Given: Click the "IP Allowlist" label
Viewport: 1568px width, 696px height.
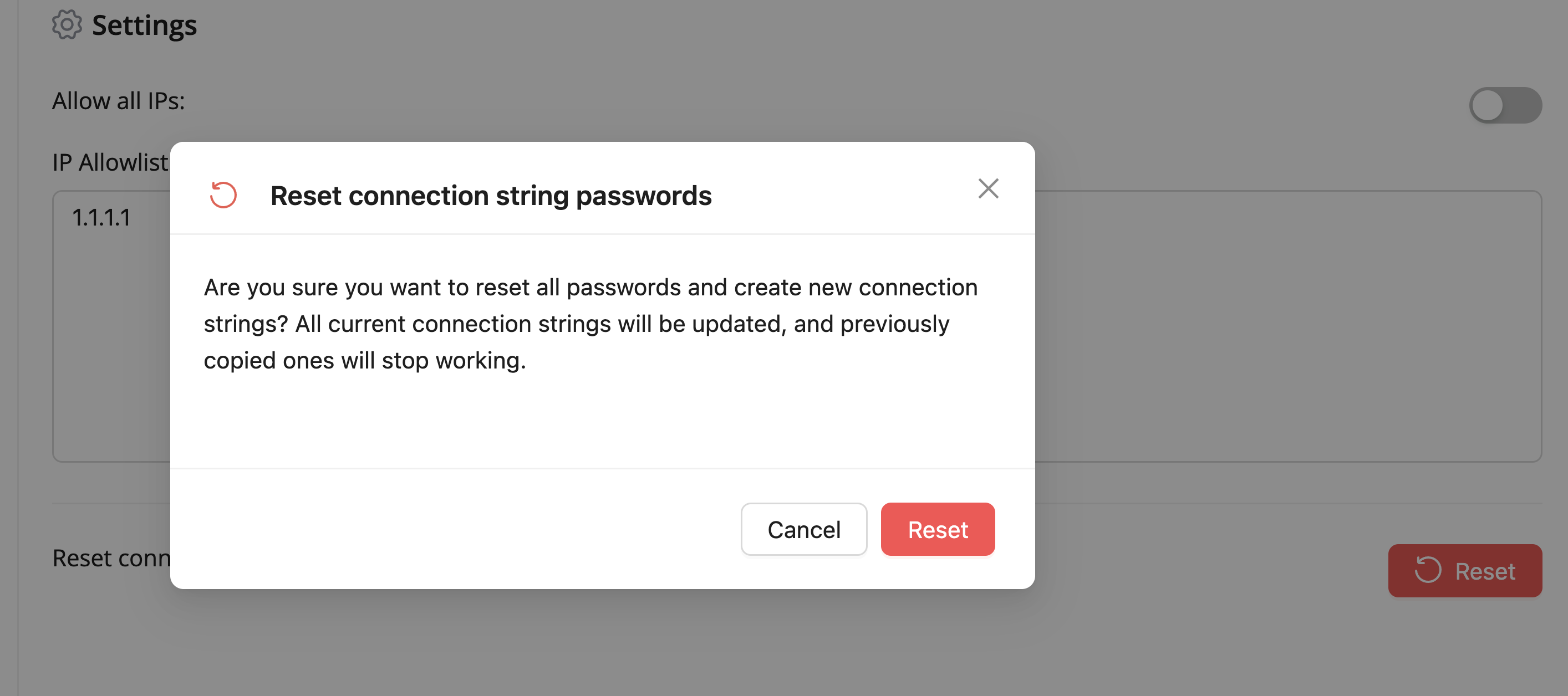Looking at the screenshot, I should coord(110,162).
